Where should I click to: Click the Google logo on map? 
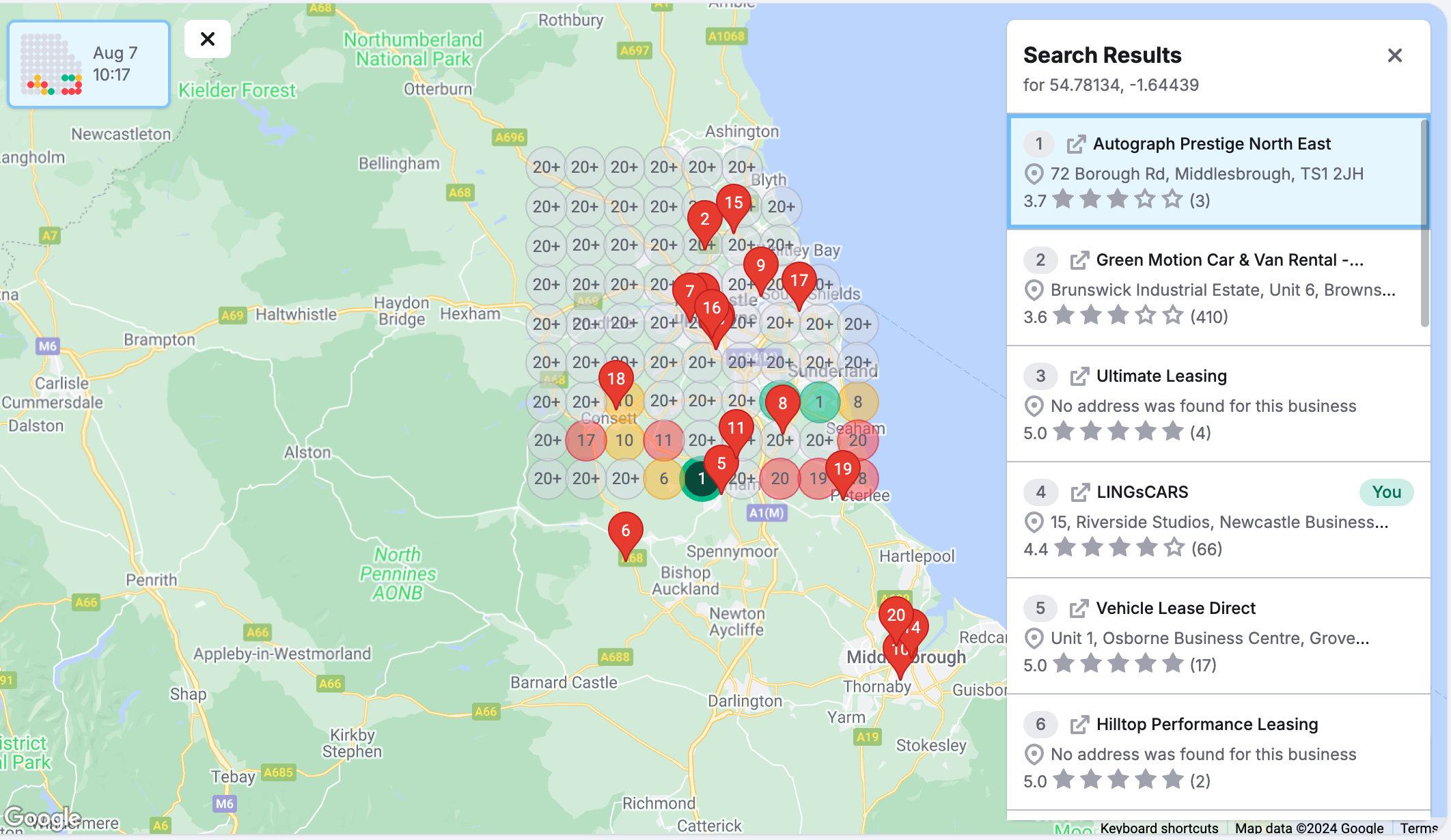(42, 817)
